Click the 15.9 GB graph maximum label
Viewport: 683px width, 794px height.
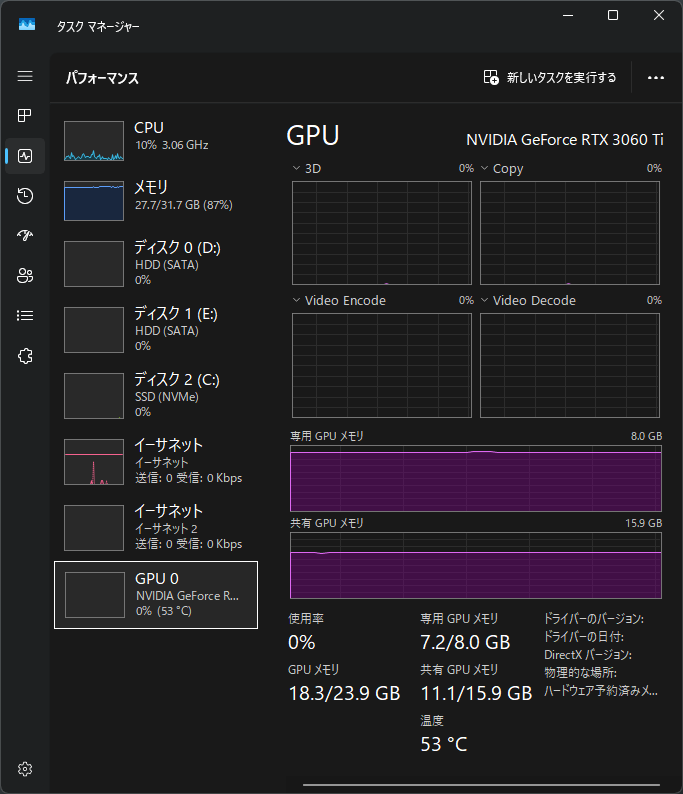644,523
